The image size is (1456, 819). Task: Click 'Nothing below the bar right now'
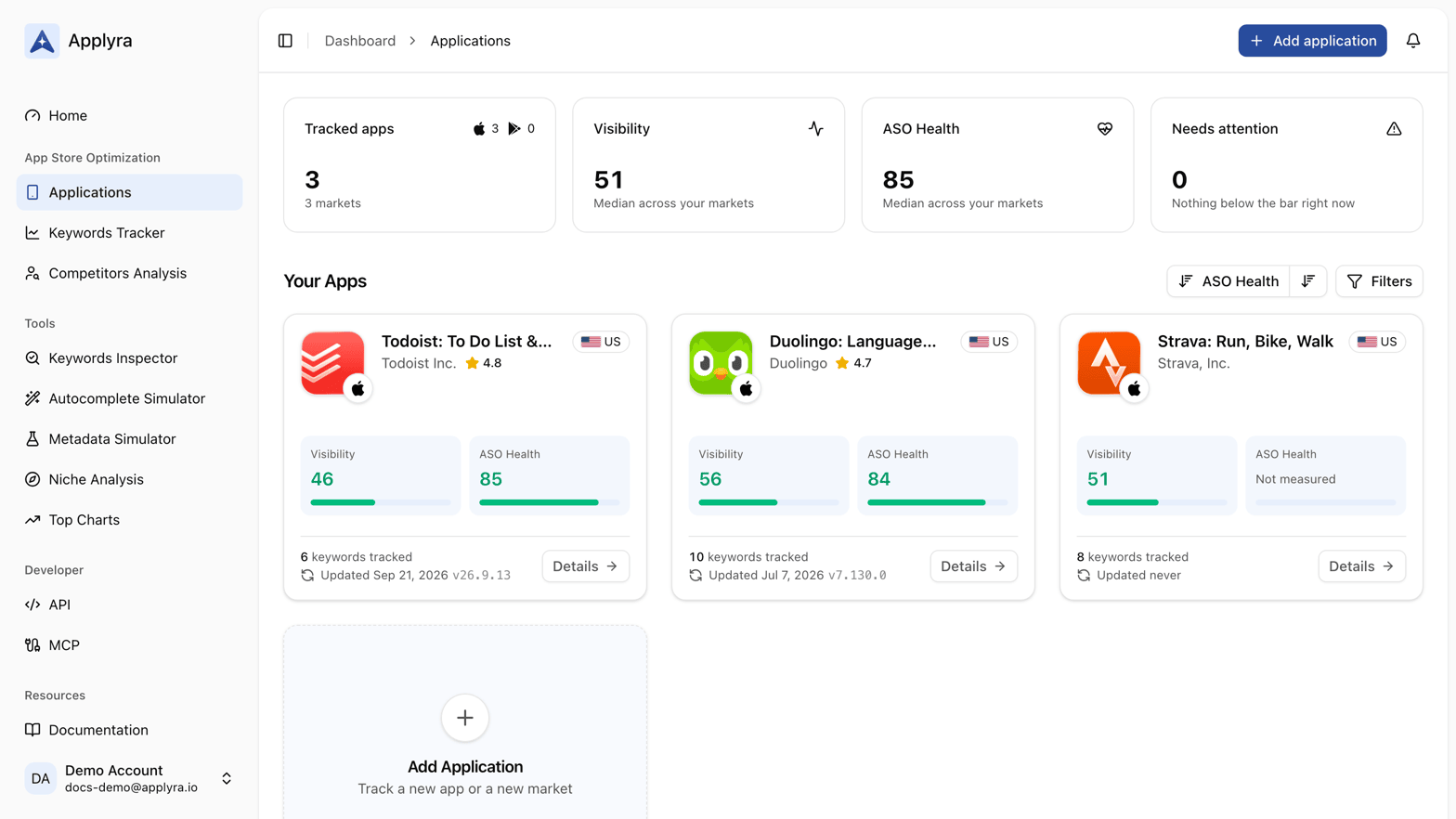(x=1263, y=203)
